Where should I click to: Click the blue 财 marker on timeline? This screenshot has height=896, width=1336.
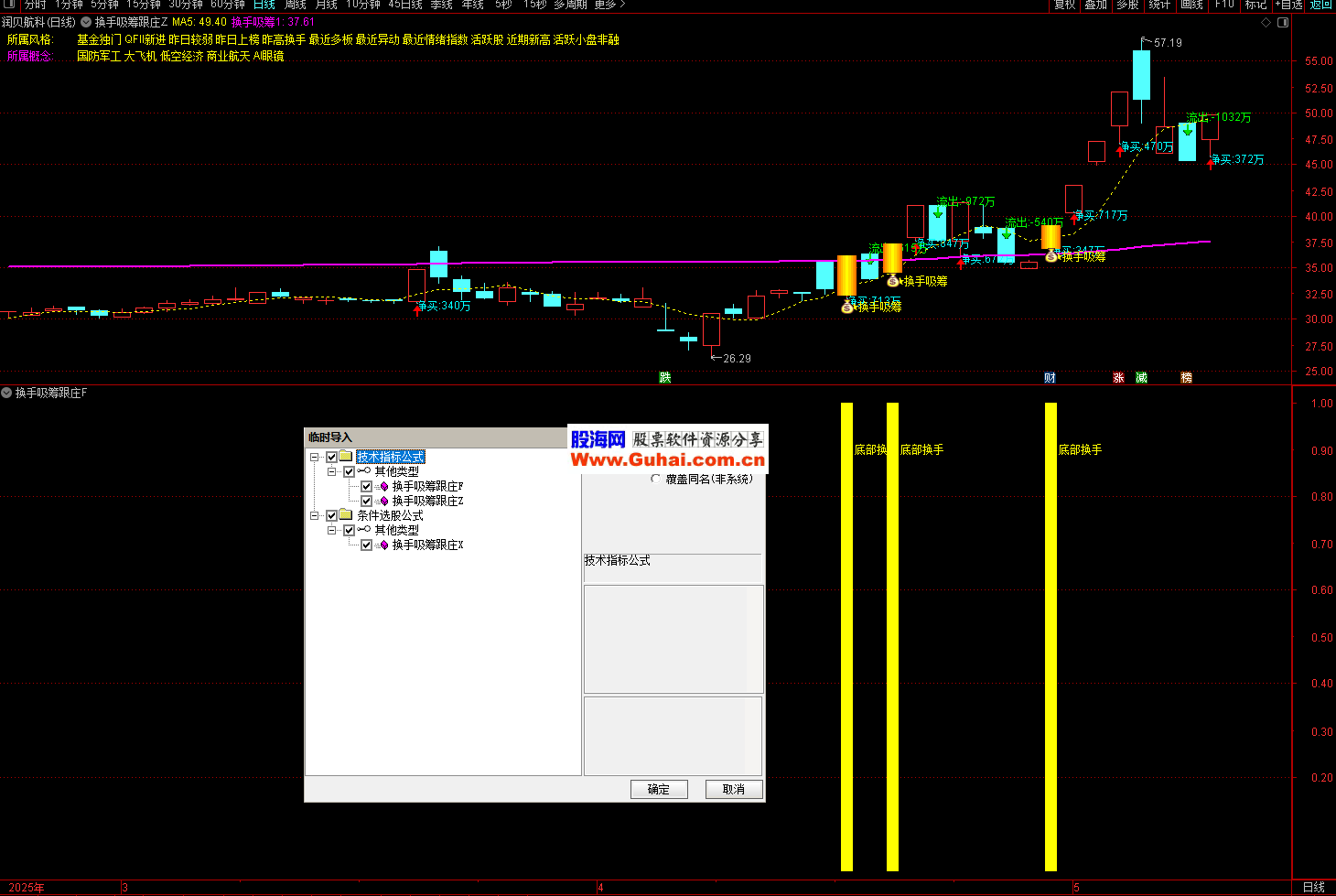(x=1050, y=377)
